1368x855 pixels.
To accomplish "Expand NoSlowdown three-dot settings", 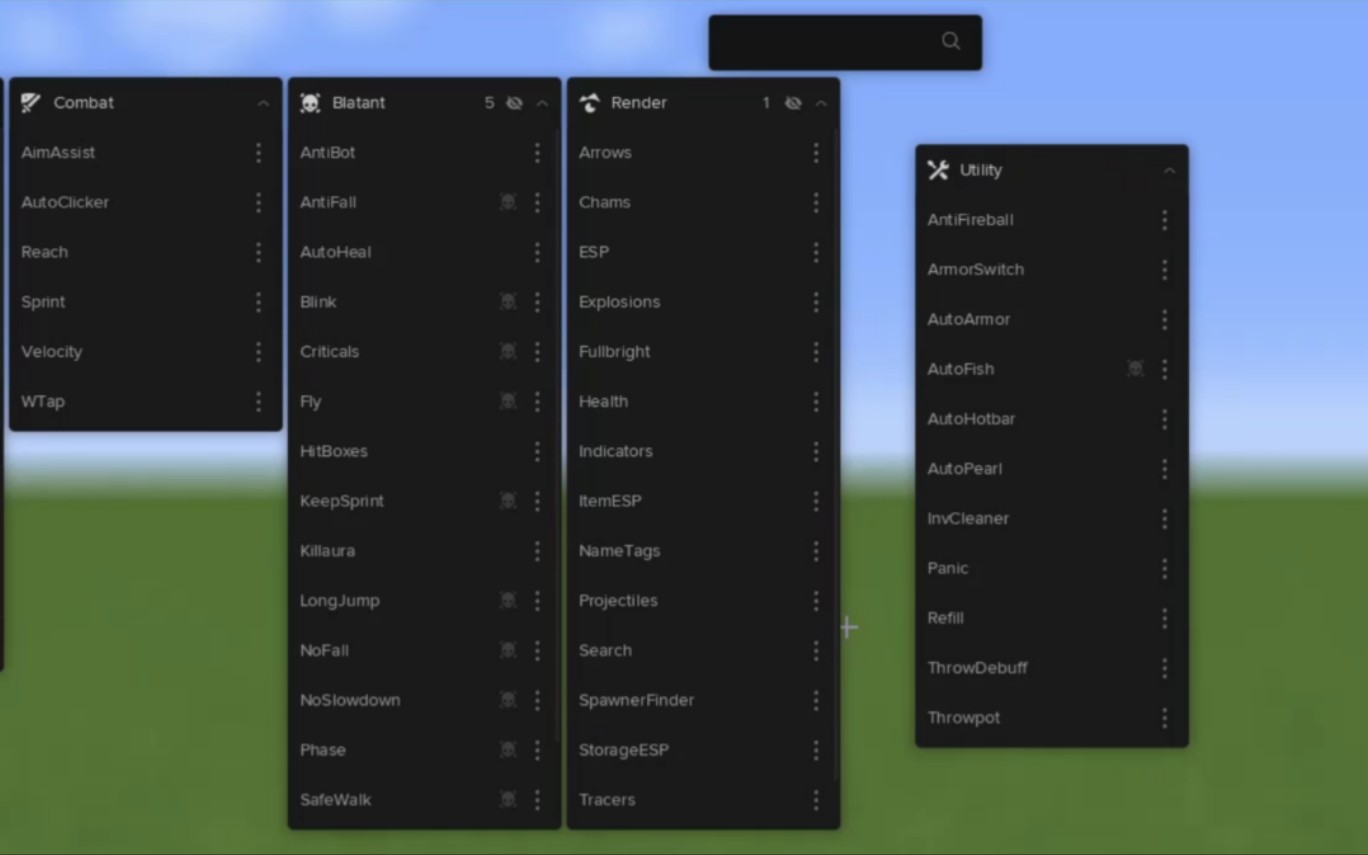I will pos(537,700).
